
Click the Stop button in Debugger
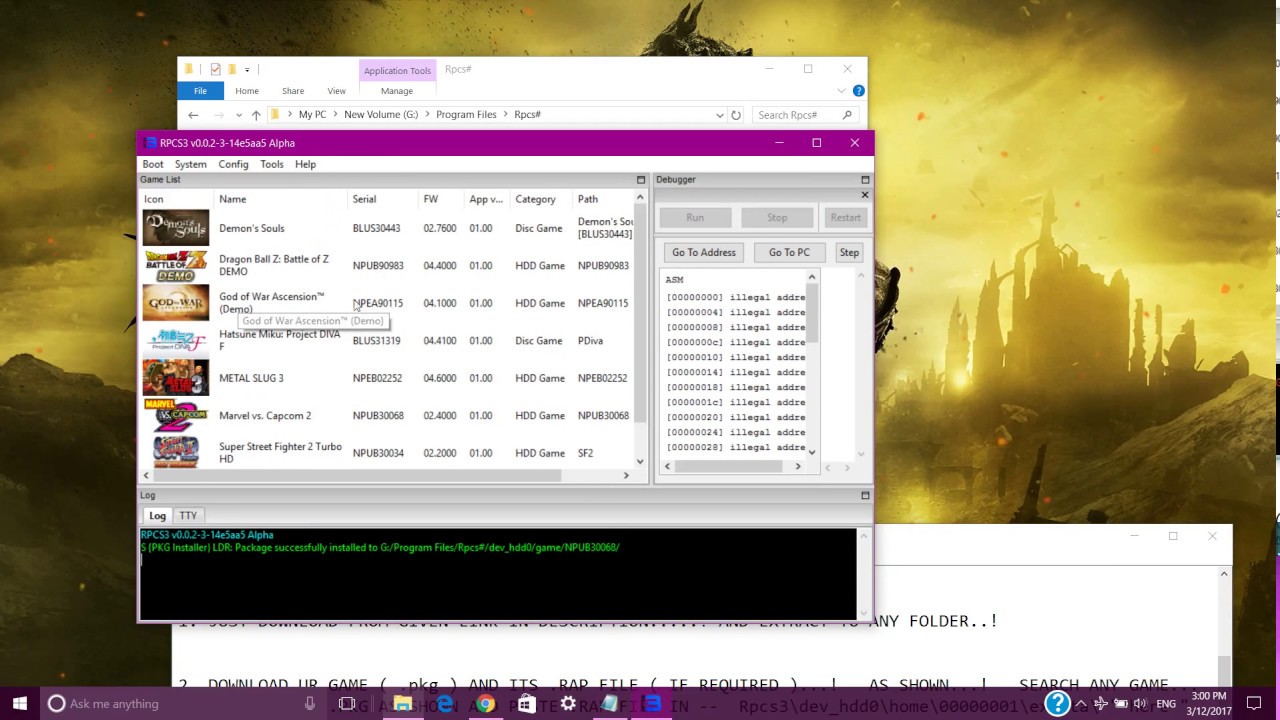(x=777, y=217)
